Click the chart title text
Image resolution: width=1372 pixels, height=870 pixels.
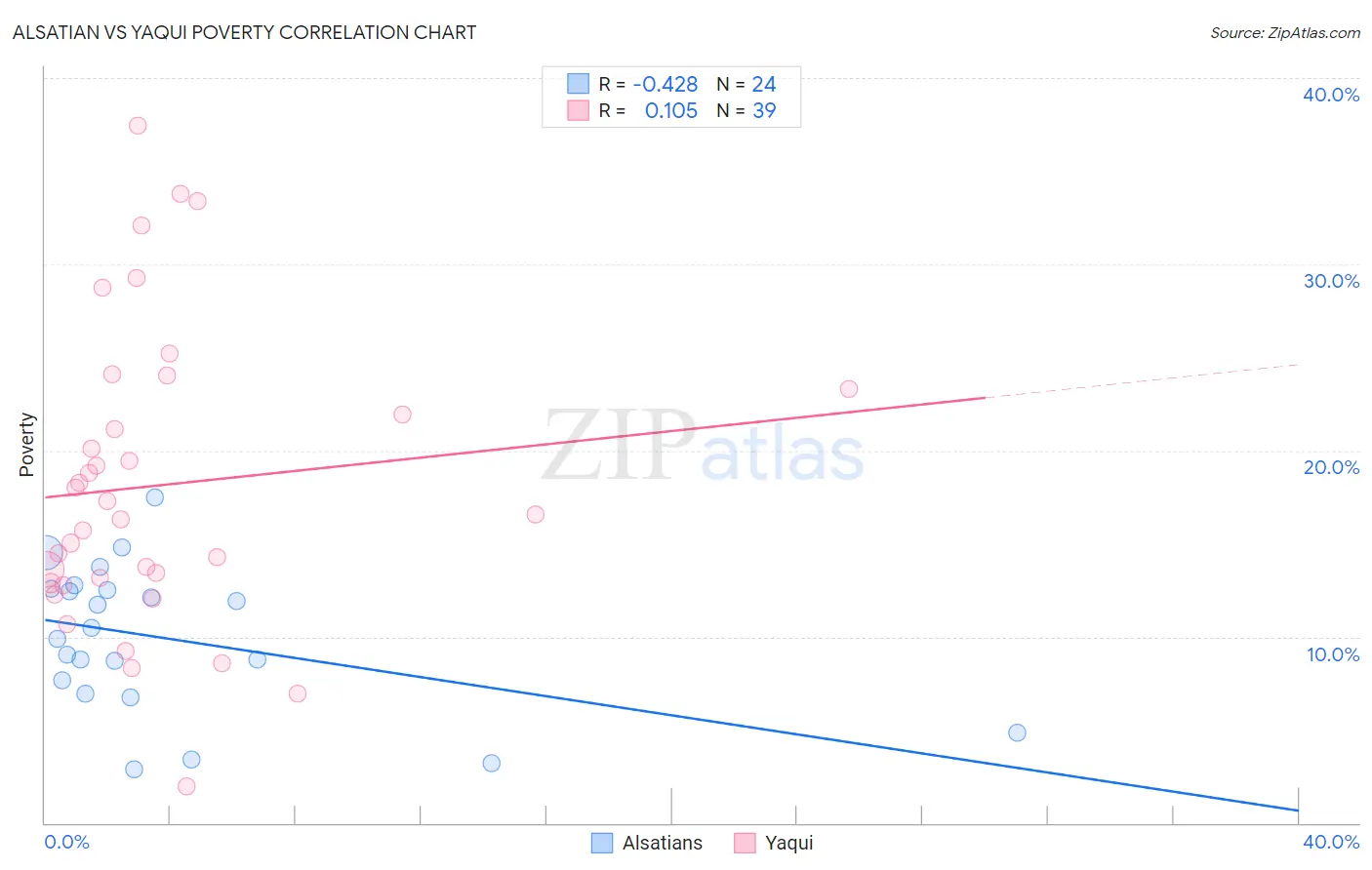tap(244, 32)
